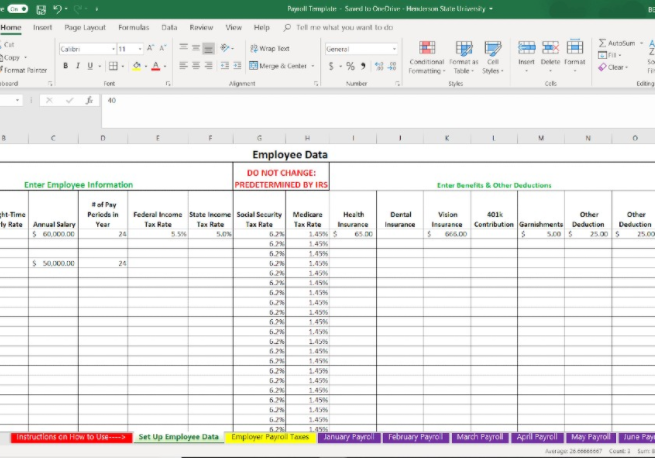
Task: Click Decrease Decimal icon
Action: click(x=391, y=66)
